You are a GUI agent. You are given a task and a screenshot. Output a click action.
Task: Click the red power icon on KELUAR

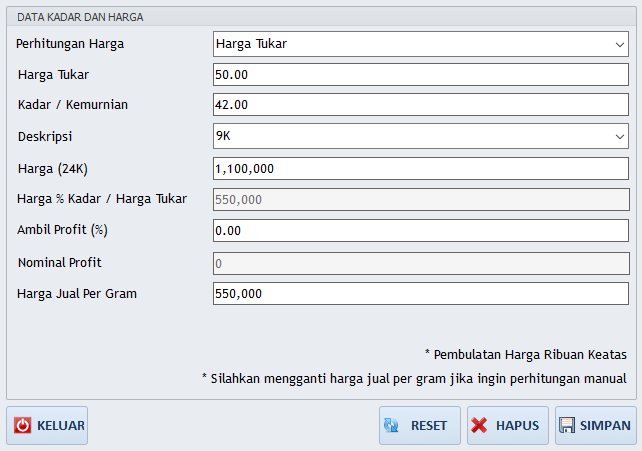pos(23,425)
